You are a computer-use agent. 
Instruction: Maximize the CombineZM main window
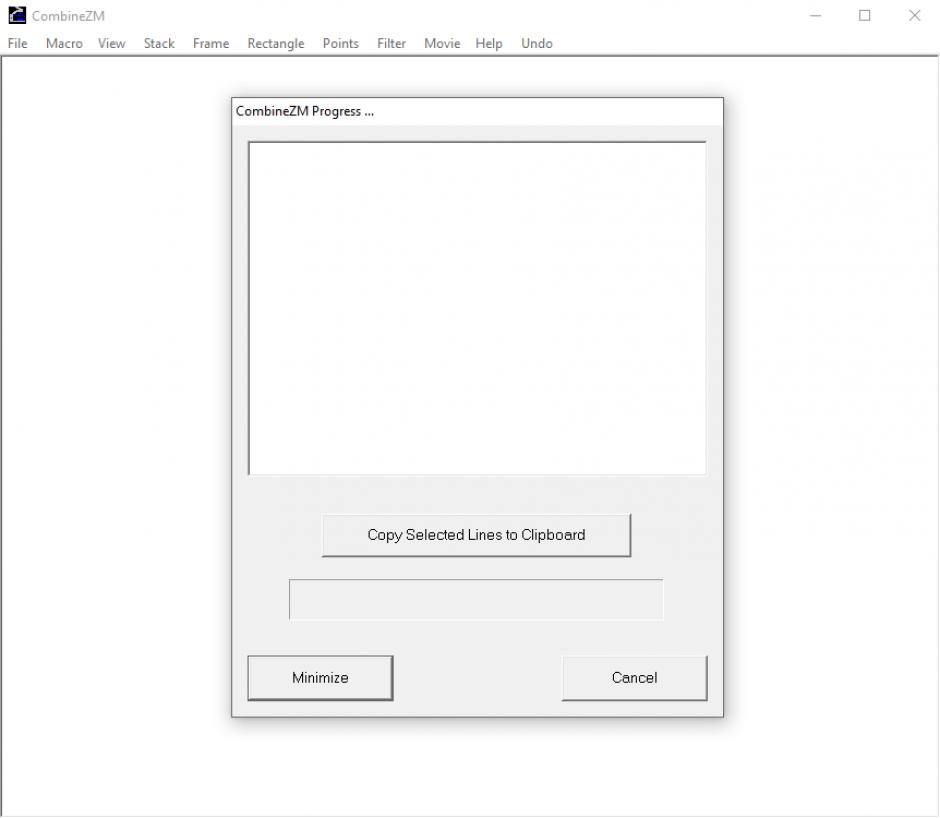pos(864,16)
